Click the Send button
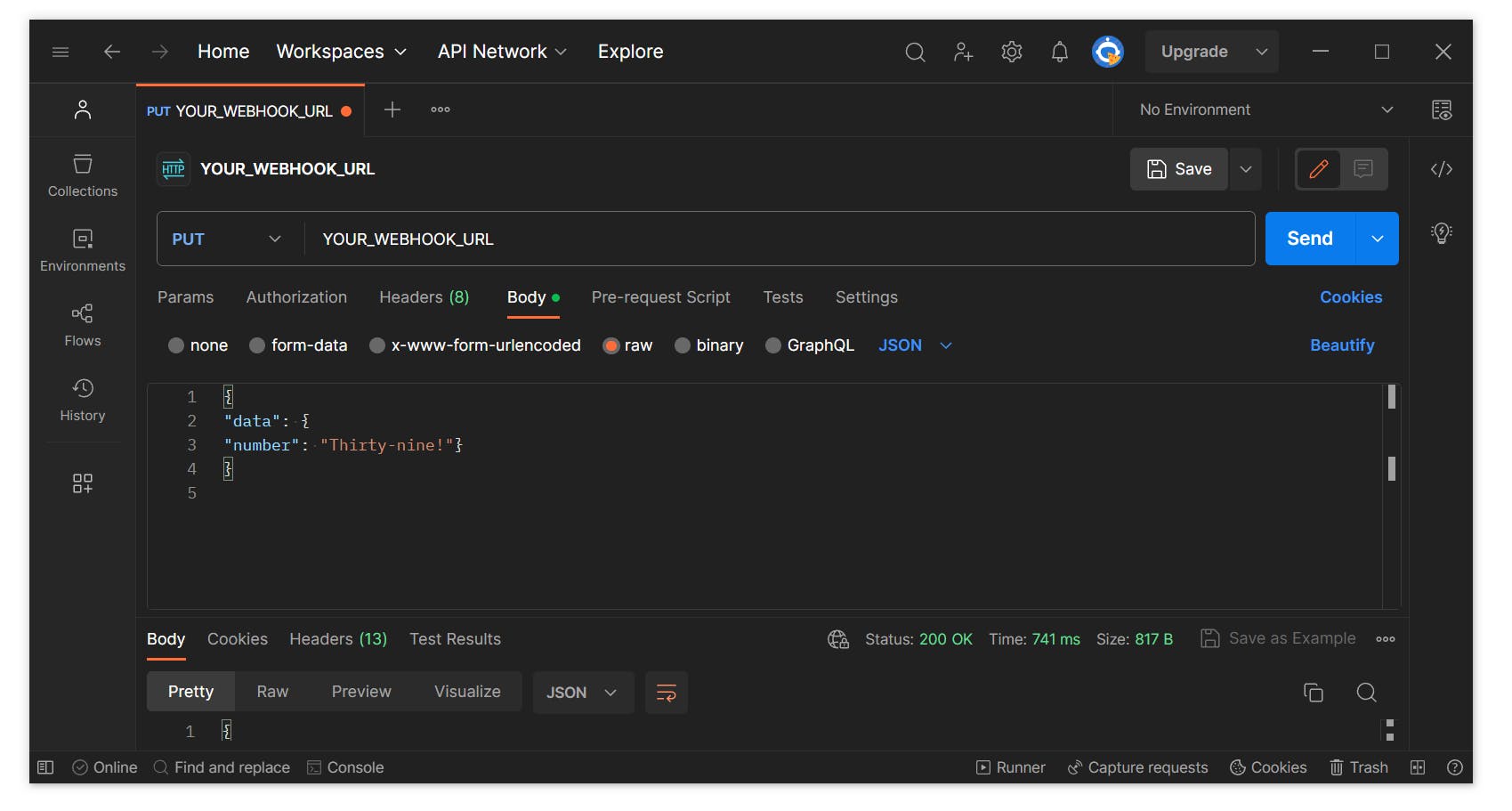This screenshot has height=811, width=1512. coord(1310,239)
